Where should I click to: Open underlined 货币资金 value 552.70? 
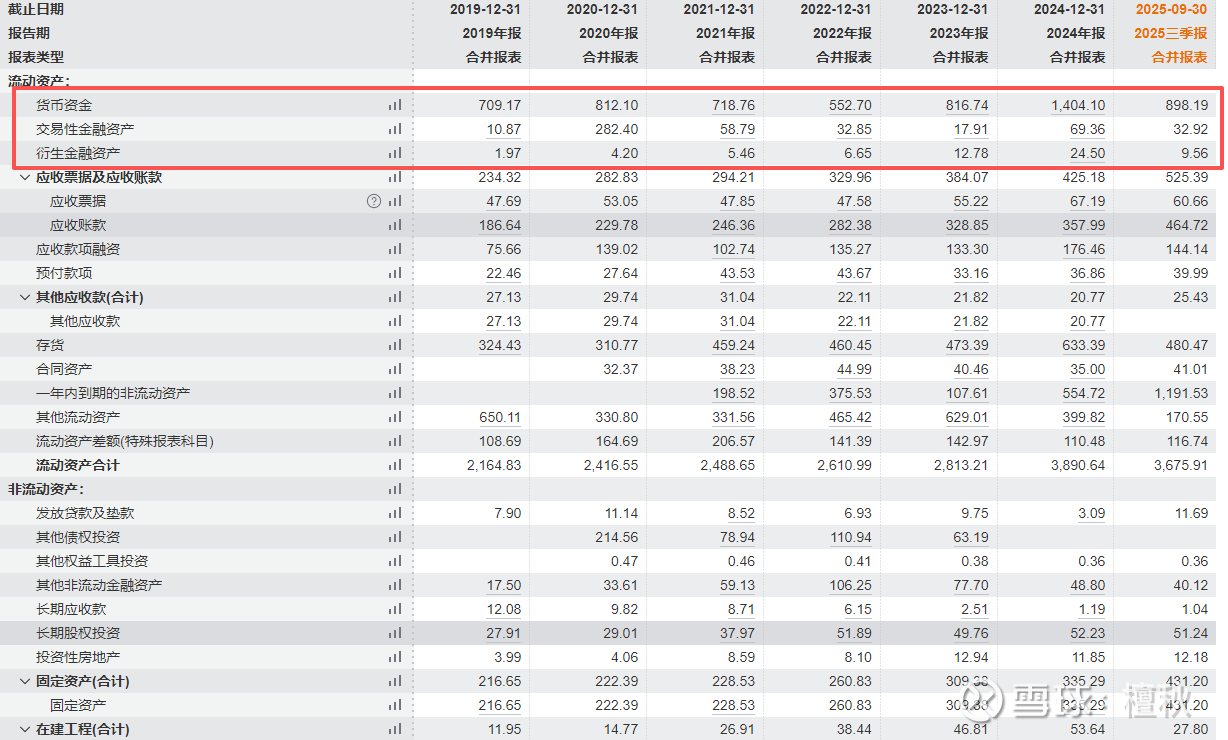click(850, 105)
